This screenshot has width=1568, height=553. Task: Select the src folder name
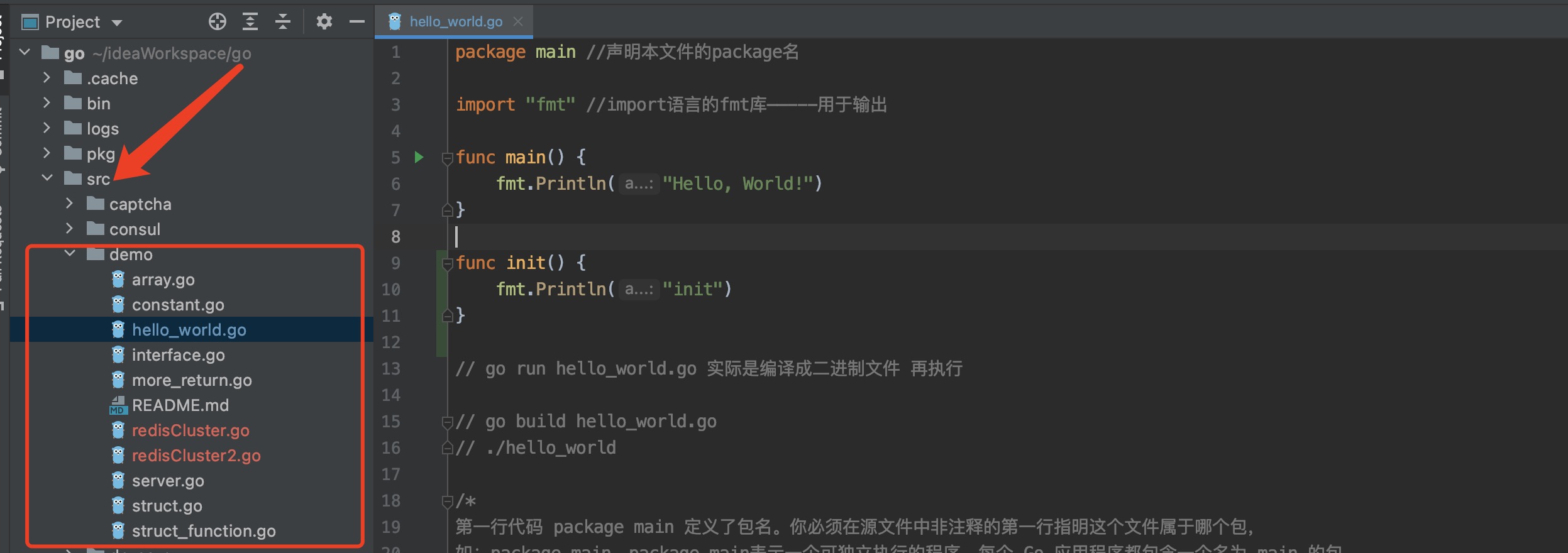click(98, 179)
